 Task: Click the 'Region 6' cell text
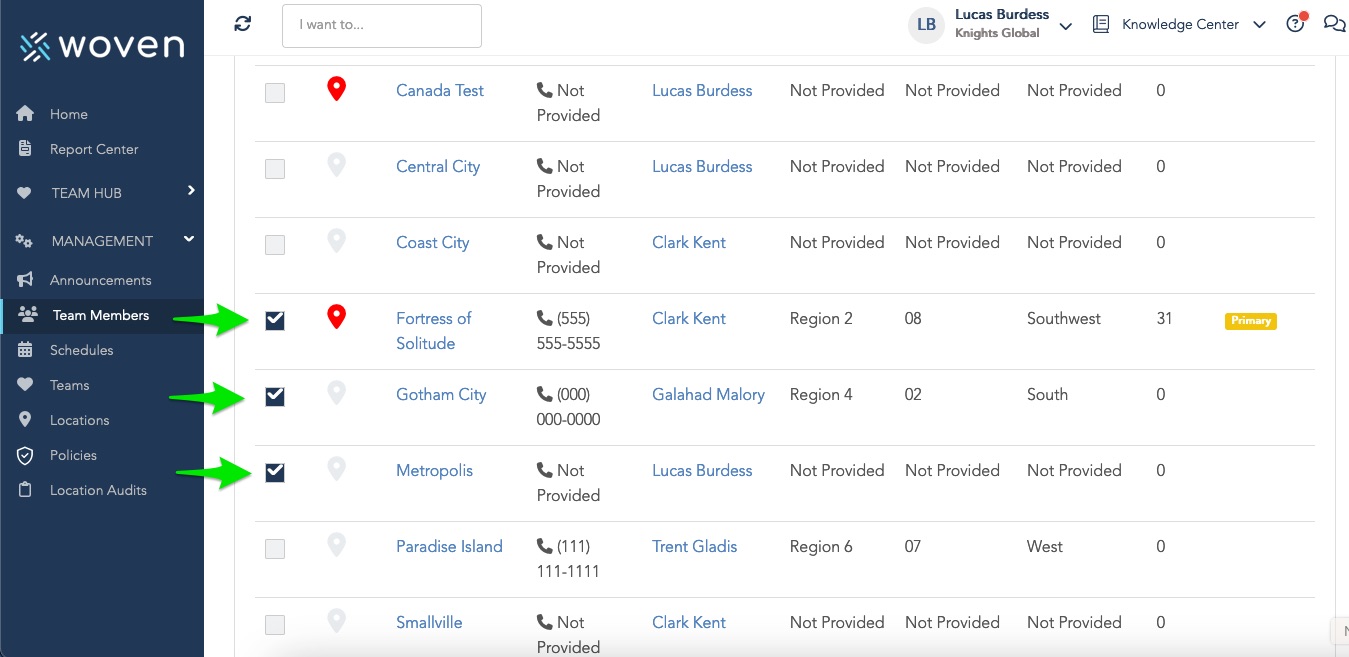pos(821,546)
